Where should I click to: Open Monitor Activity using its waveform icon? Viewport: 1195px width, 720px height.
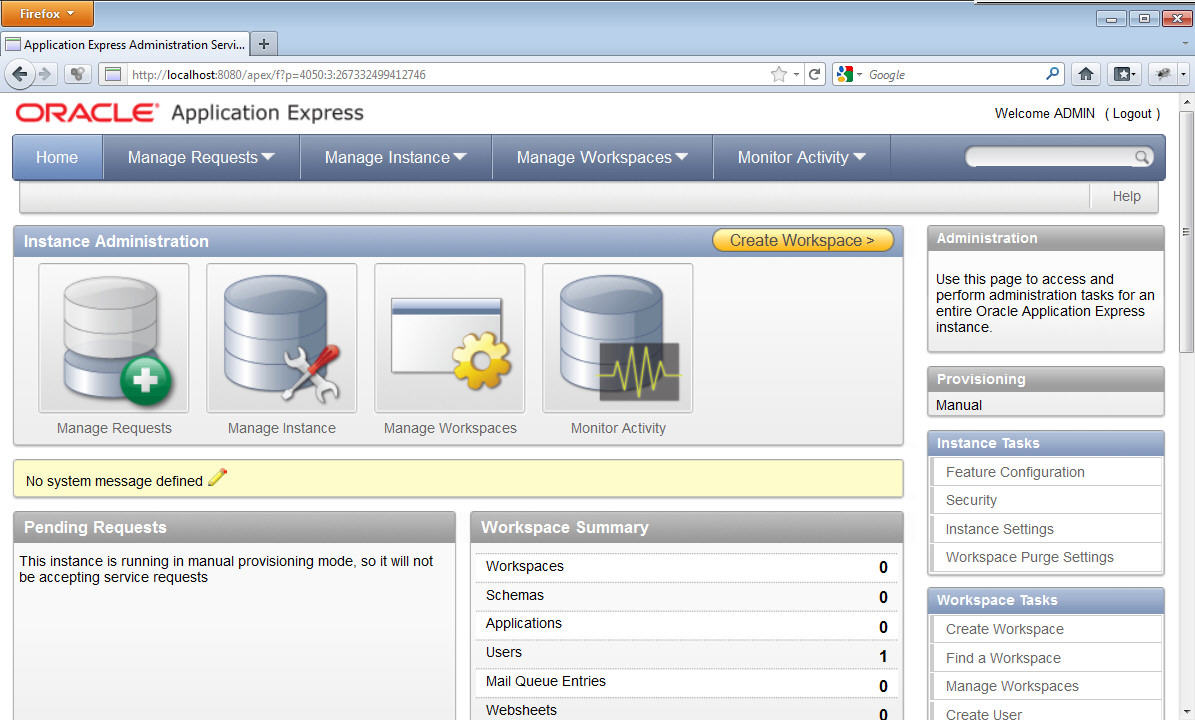tap(617, 338)
